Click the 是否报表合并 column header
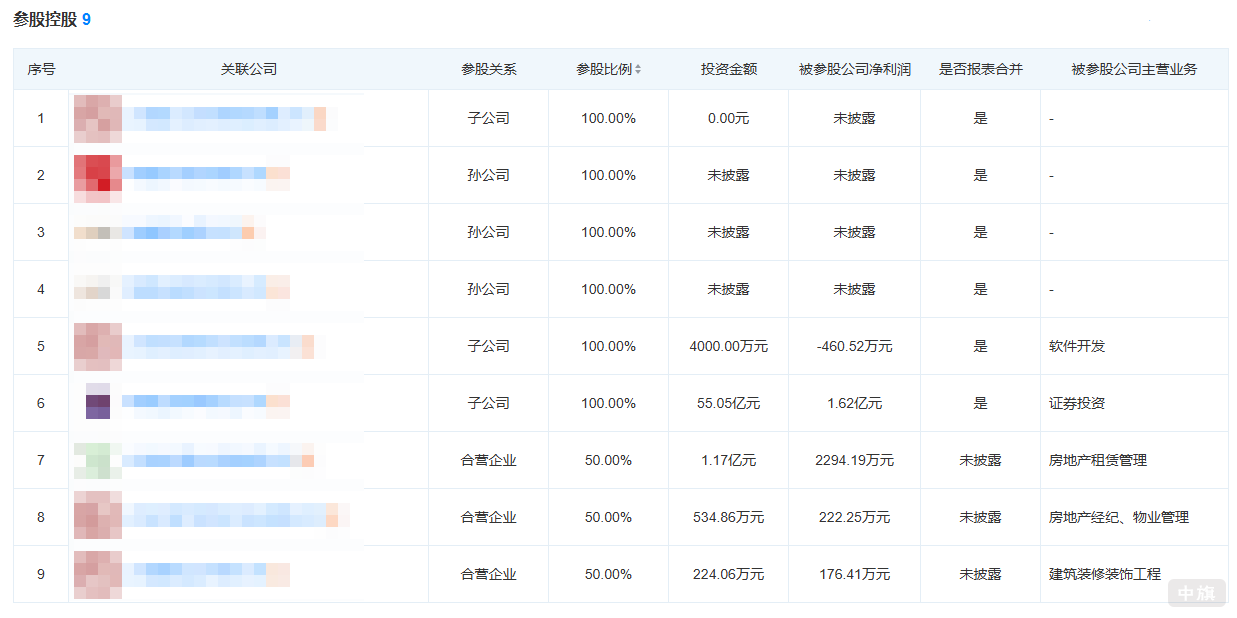This screenshot has width=1237, height=618. (981, 69)
